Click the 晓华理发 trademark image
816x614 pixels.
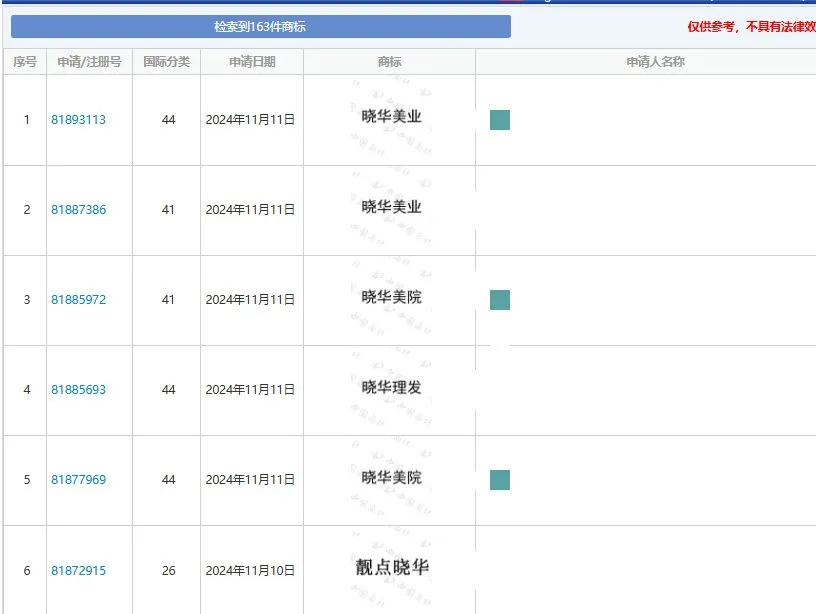(x=391, y=387)
